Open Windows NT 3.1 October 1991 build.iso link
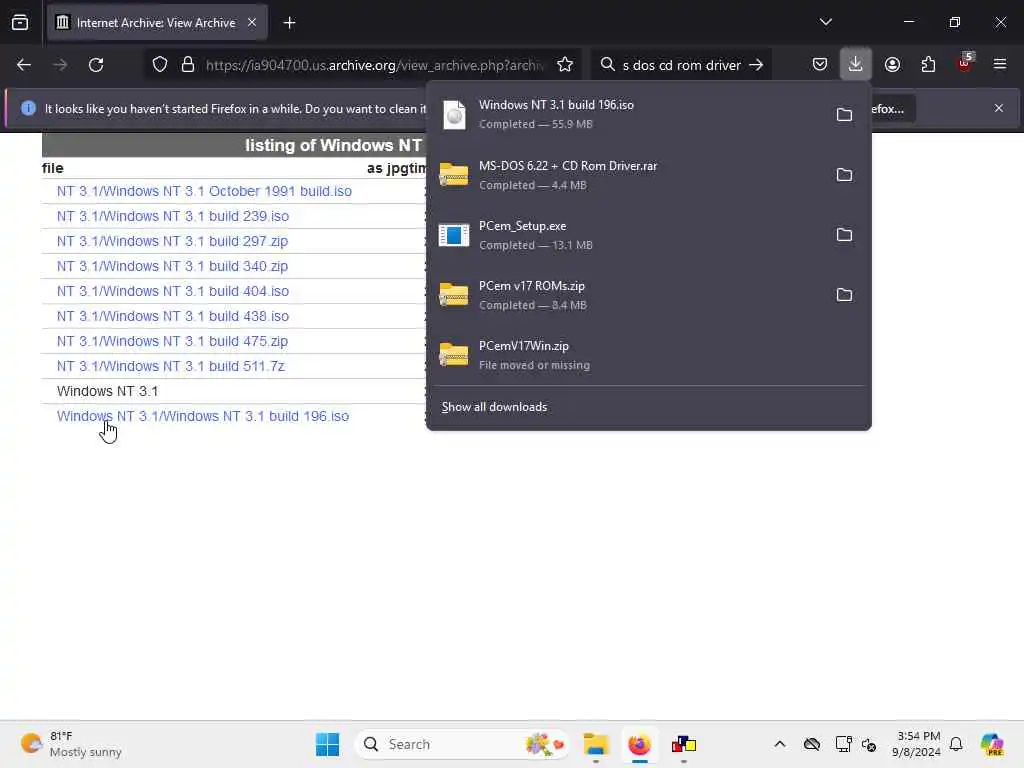Screen dimensions: 1024x768 (204, 191)
